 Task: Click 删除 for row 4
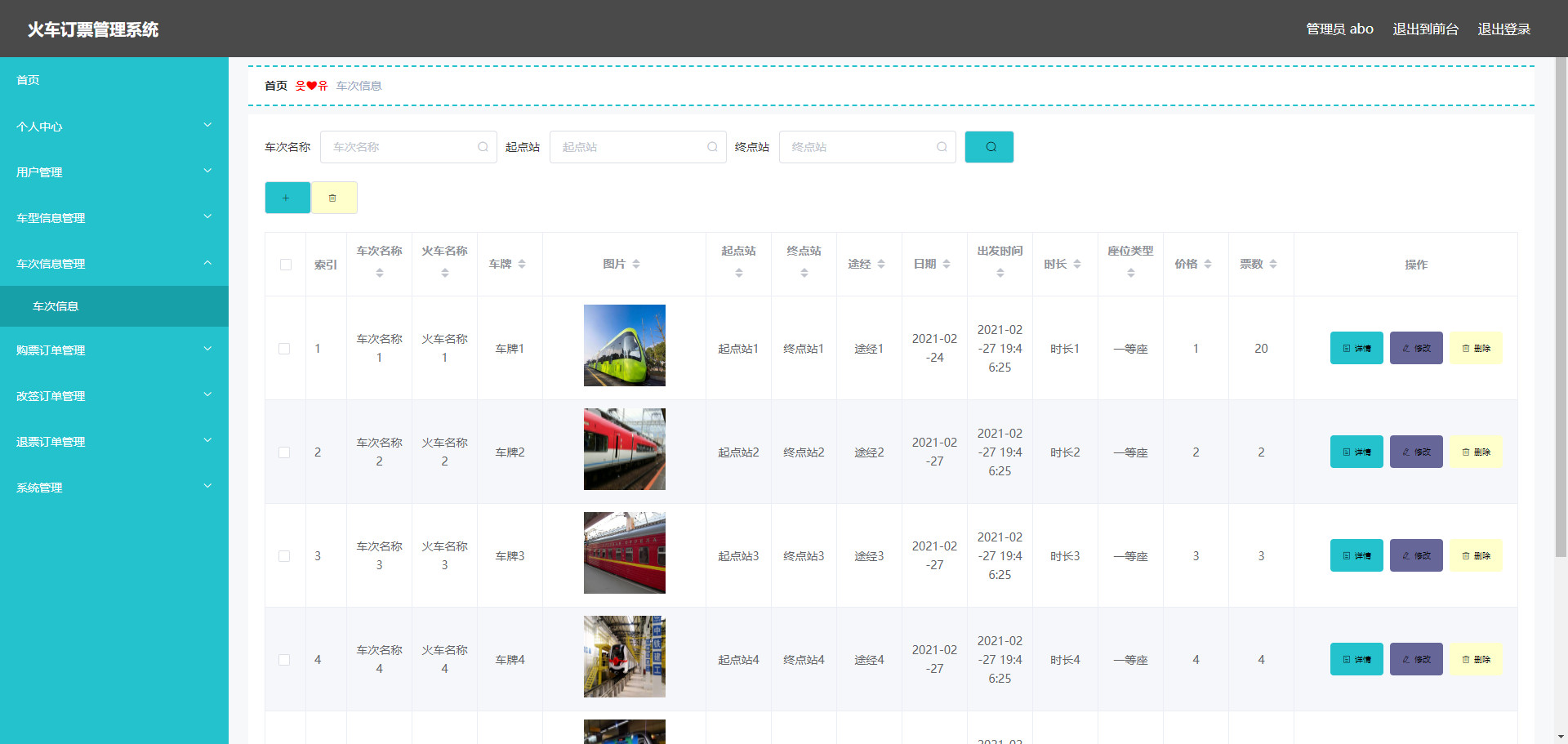(x=1476, y=659)
